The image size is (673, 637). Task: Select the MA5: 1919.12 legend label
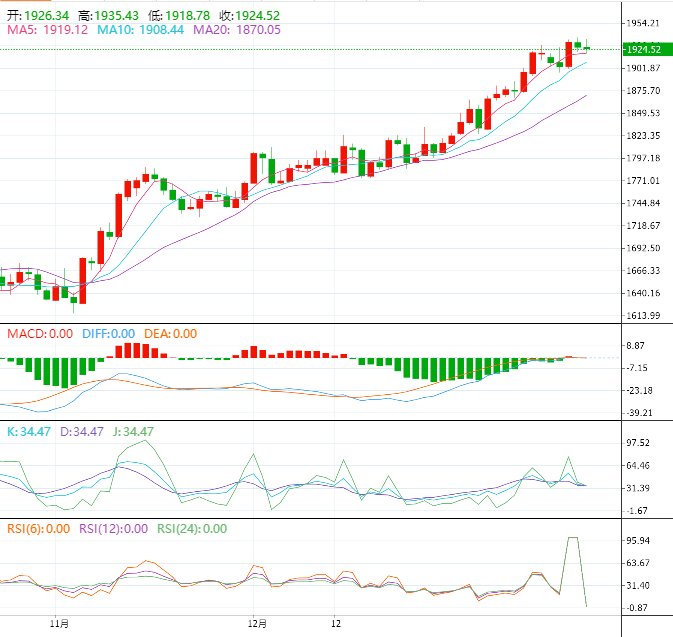click(x=47, y=30)
